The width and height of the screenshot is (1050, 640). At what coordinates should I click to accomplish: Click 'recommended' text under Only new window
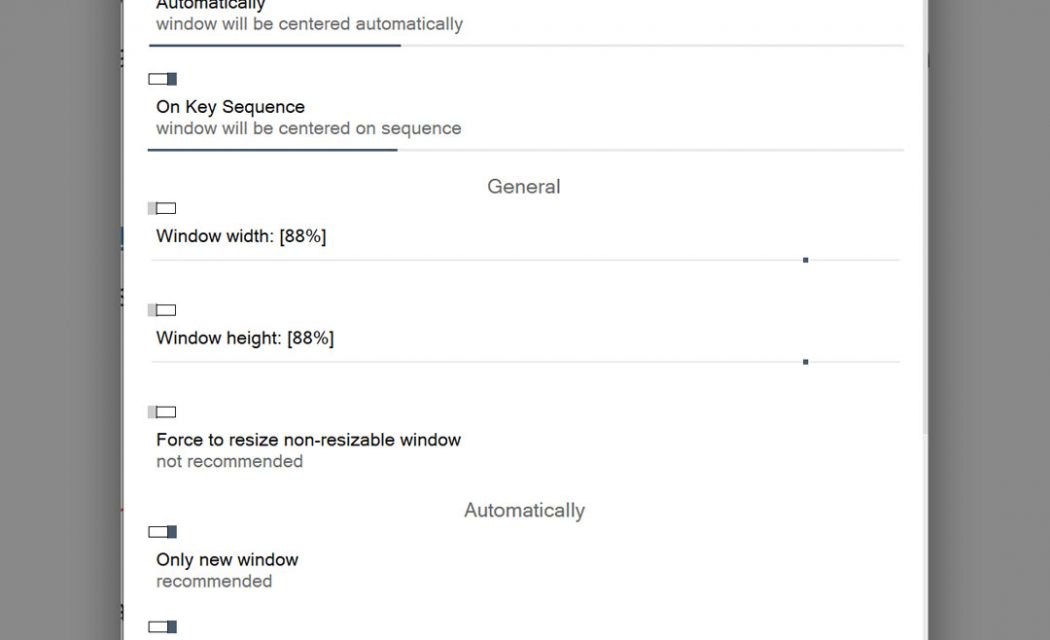(214, 581)
